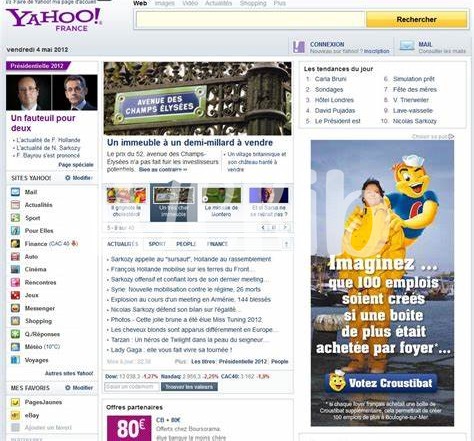Open trend Nicolas Sarkozy
Image resolution: width=474 pixels, height=441 pixels.
pyautogui.click(x=414, y=121)
